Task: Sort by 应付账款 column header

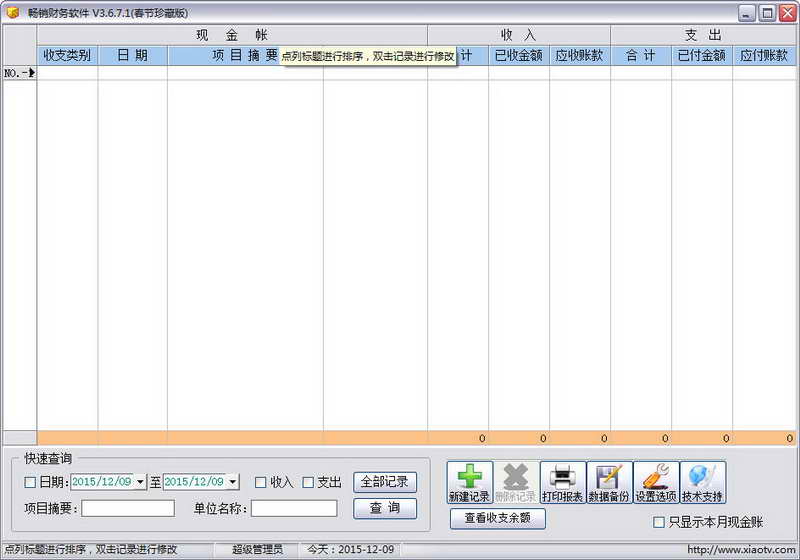Action: click(764, 55)
